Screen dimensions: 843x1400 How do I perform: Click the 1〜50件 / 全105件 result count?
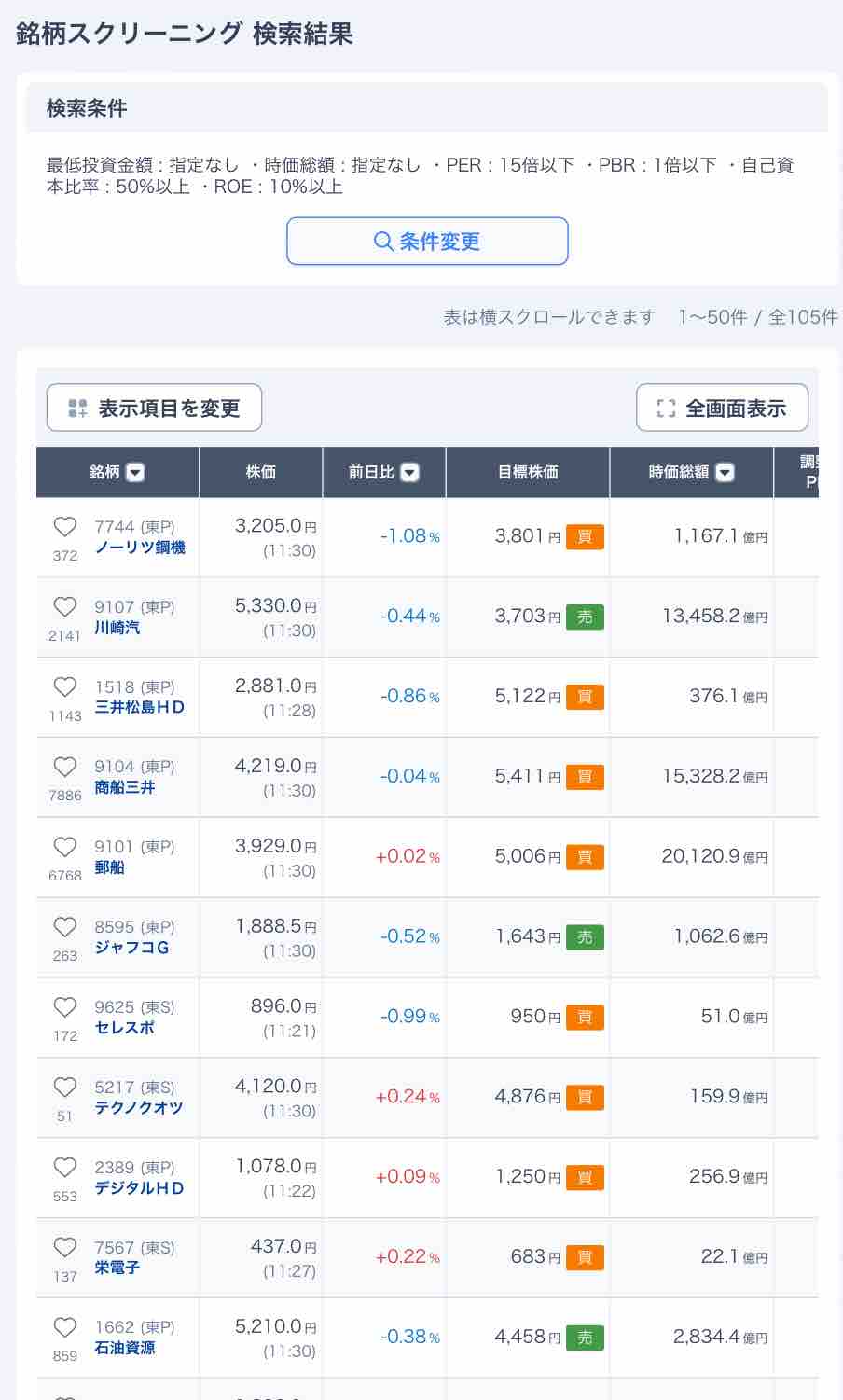tap(758, 317)
